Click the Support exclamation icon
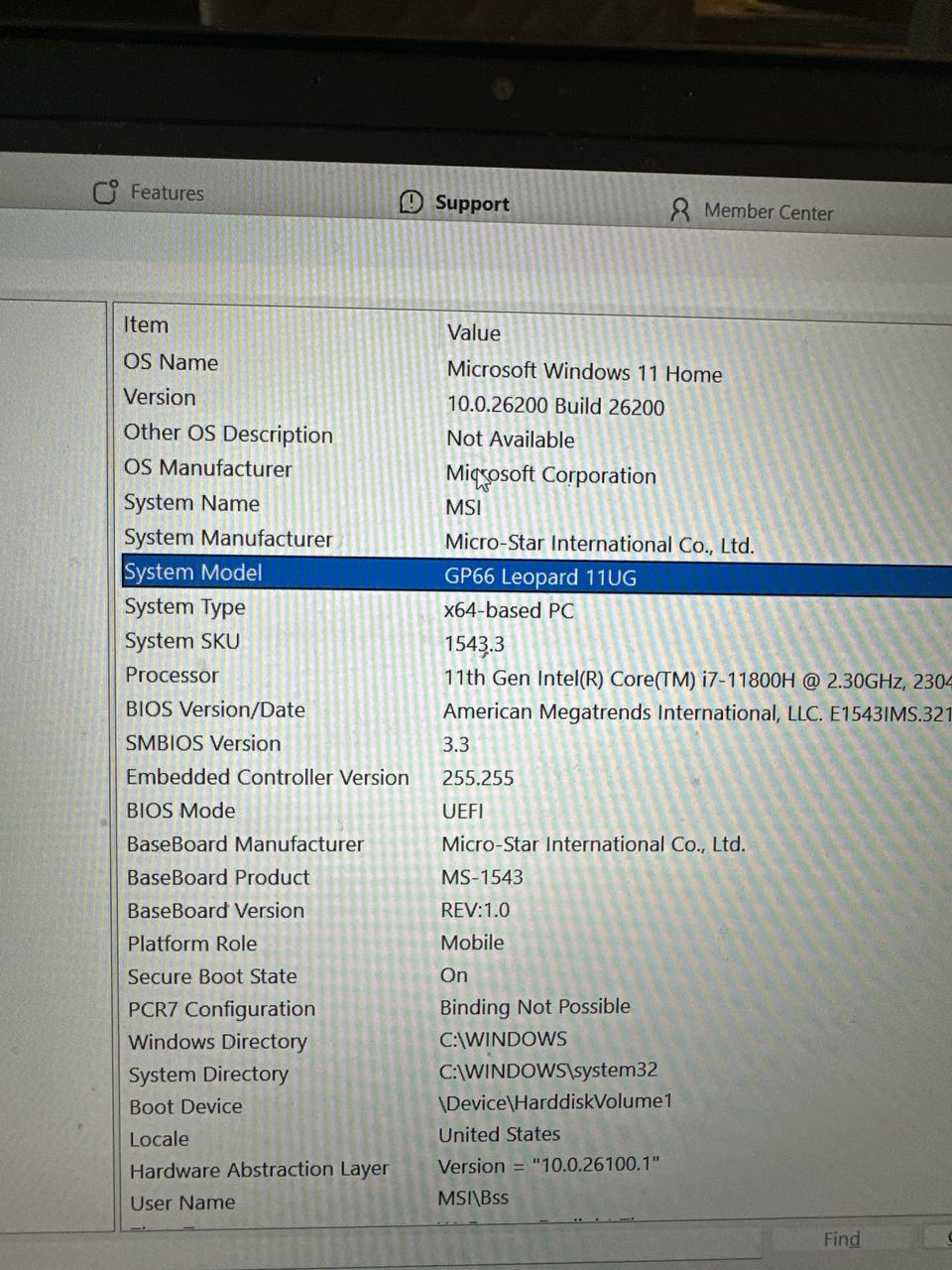Screen dimensions: 952x1270 pyautogui.click(x=411, y=202)
